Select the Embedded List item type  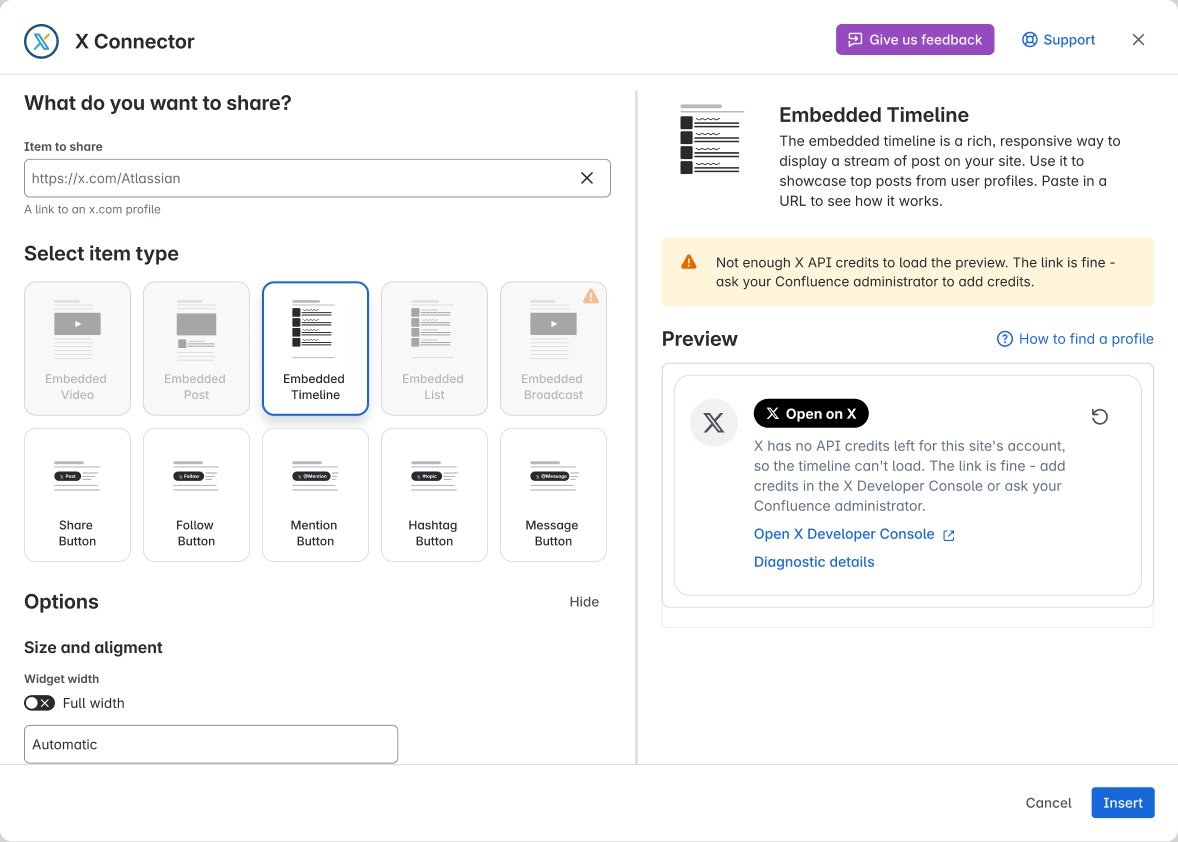434,349
